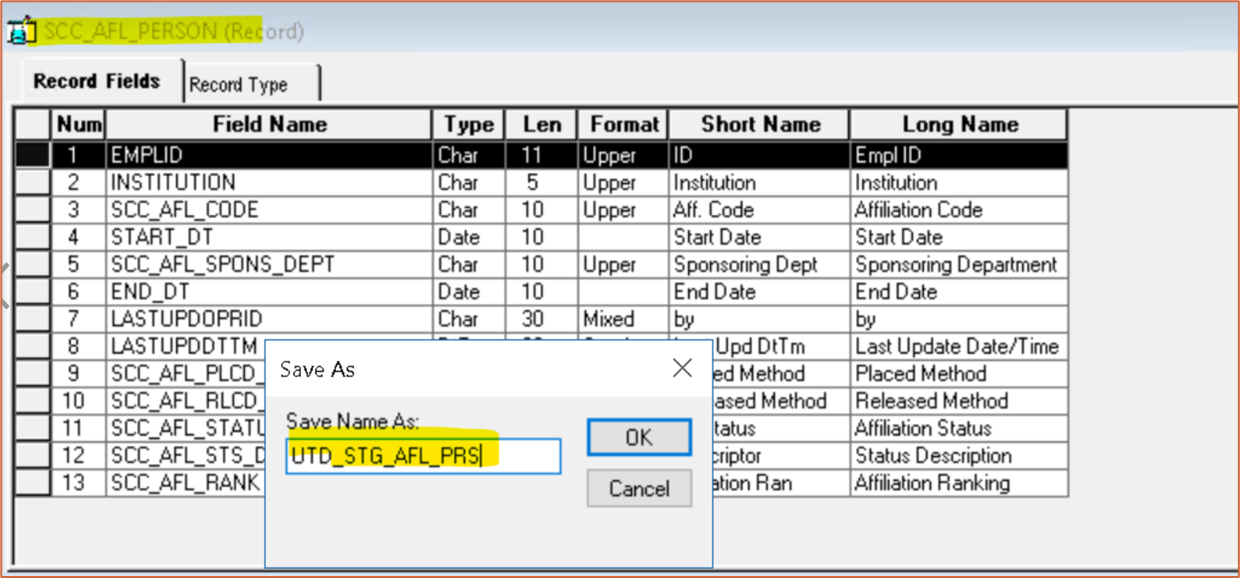This screenshot has height=578, width=1240.
Task: Select the Record Fields tab
Action: 97,82
